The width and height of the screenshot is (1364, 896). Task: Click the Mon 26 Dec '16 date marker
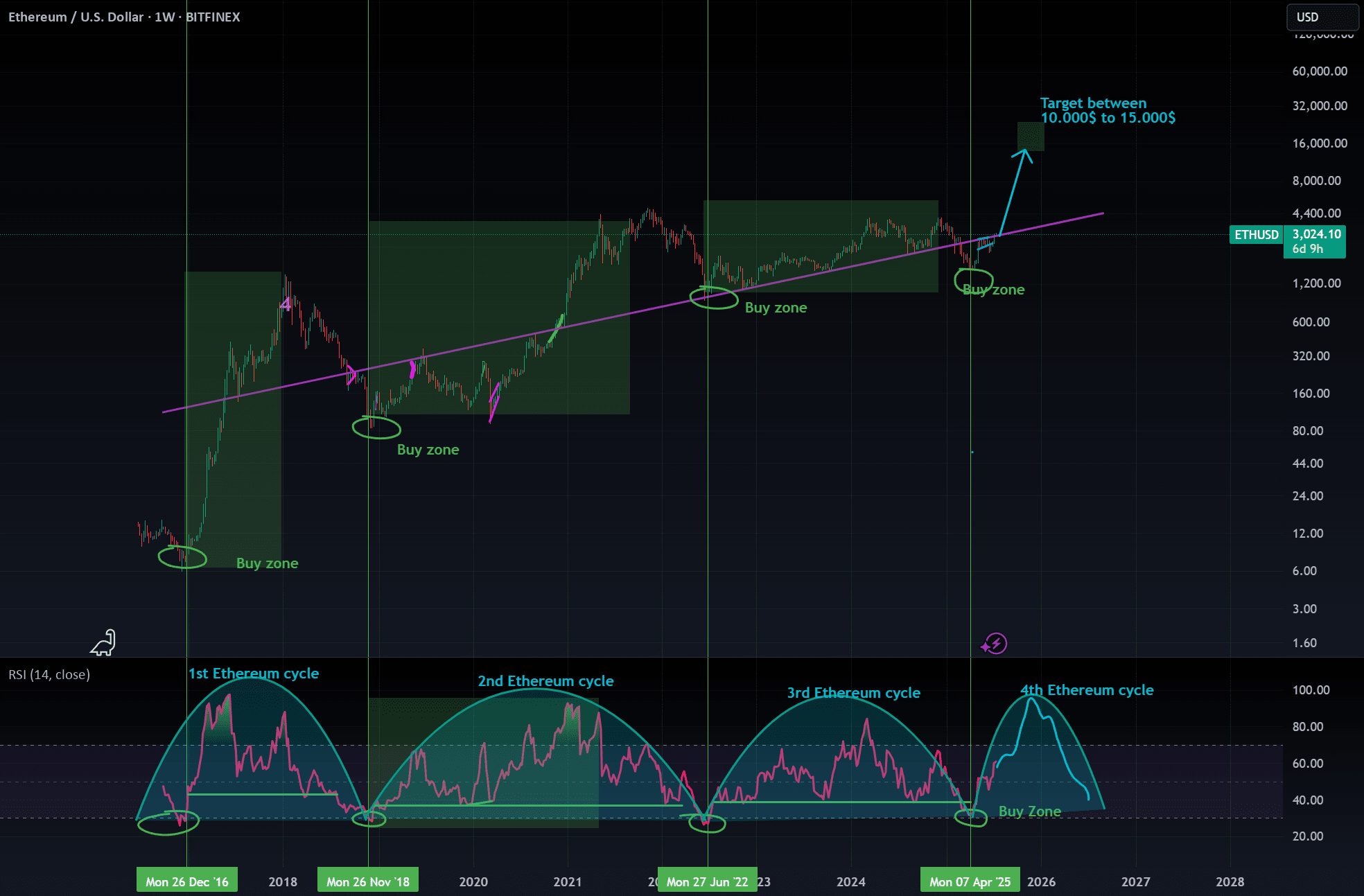point(187,881)
